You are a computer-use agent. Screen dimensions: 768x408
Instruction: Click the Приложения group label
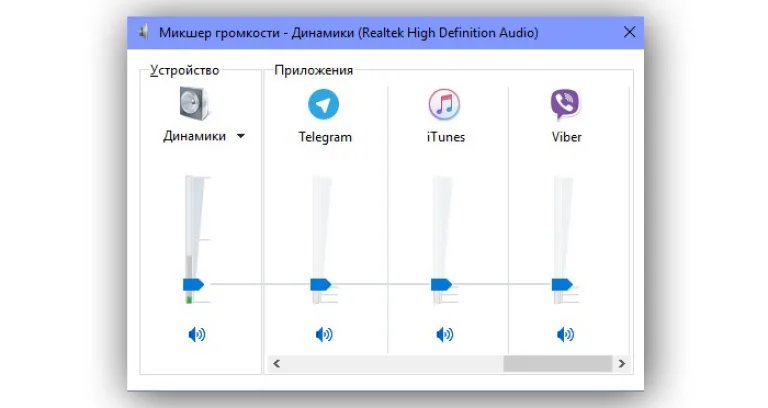[x=313, y=71]
